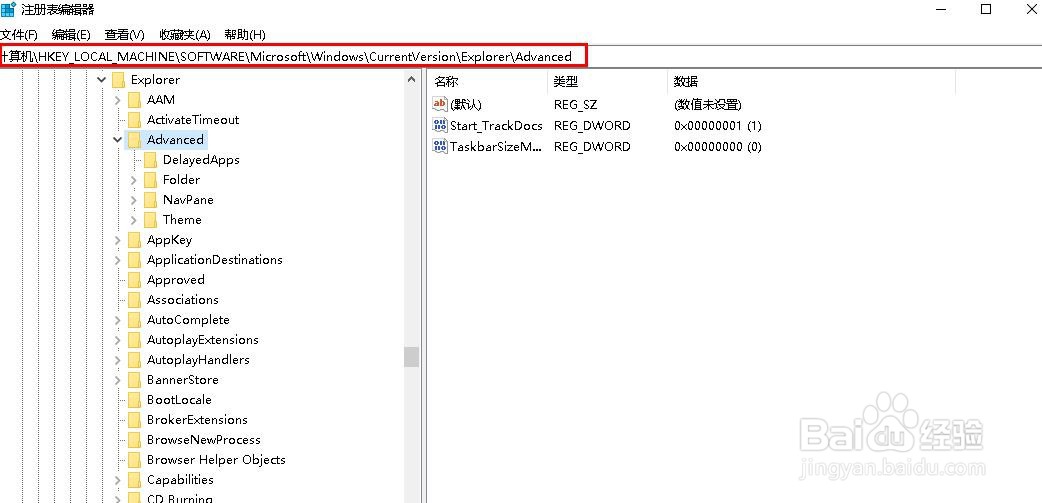Select the AutoplayHandlers key
The height and width of the screenshot is (503, 1042).
tap(198, 359)
